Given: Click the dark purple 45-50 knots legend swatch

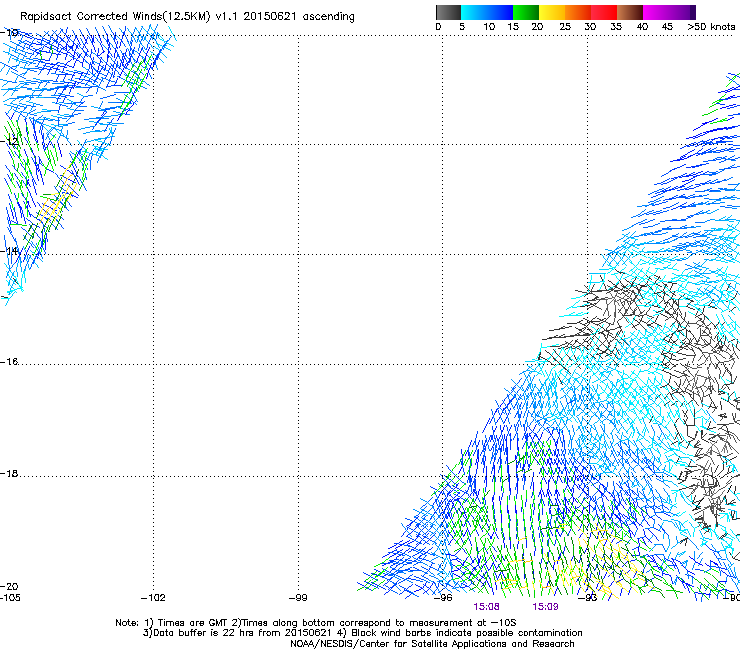Looking at the screenshot, I should [x=682, y=12].
